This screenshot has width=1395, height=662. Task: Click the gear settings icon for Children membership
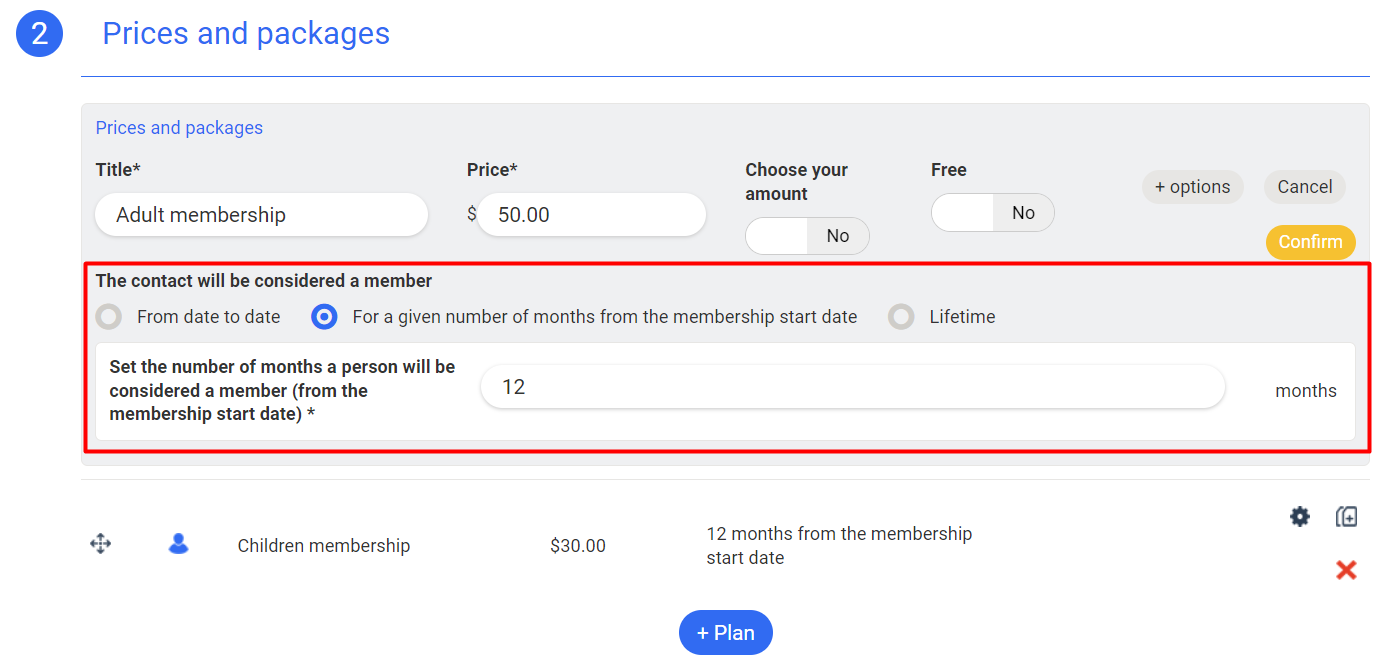[1299, 517]
